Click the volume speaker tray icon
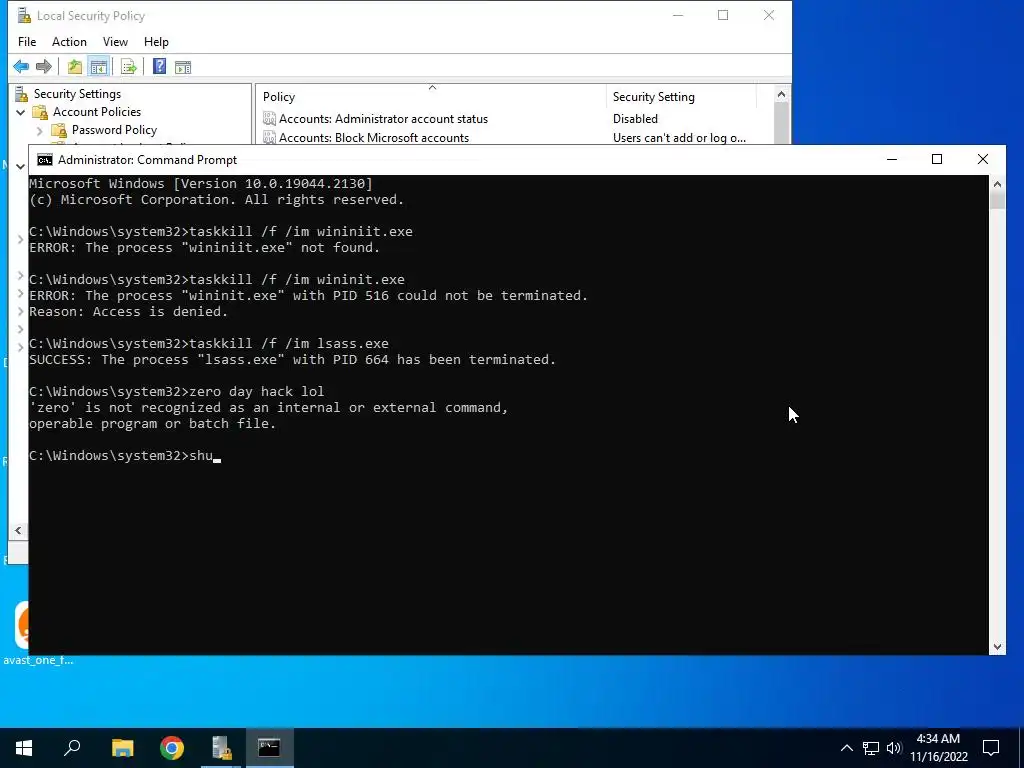1024x768 pixels. click(894, 748)
